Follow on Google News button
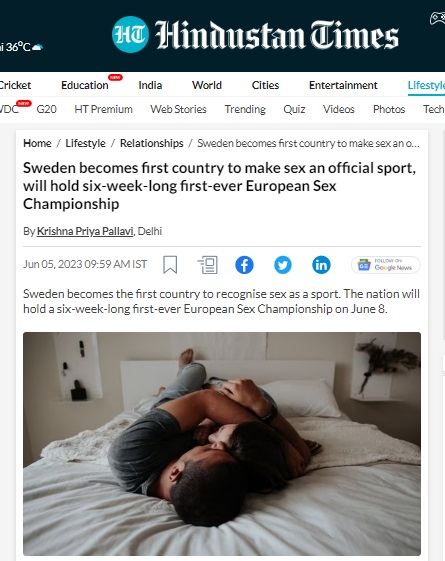This screenshot has height=561, width=445. [x=386, y=265]
